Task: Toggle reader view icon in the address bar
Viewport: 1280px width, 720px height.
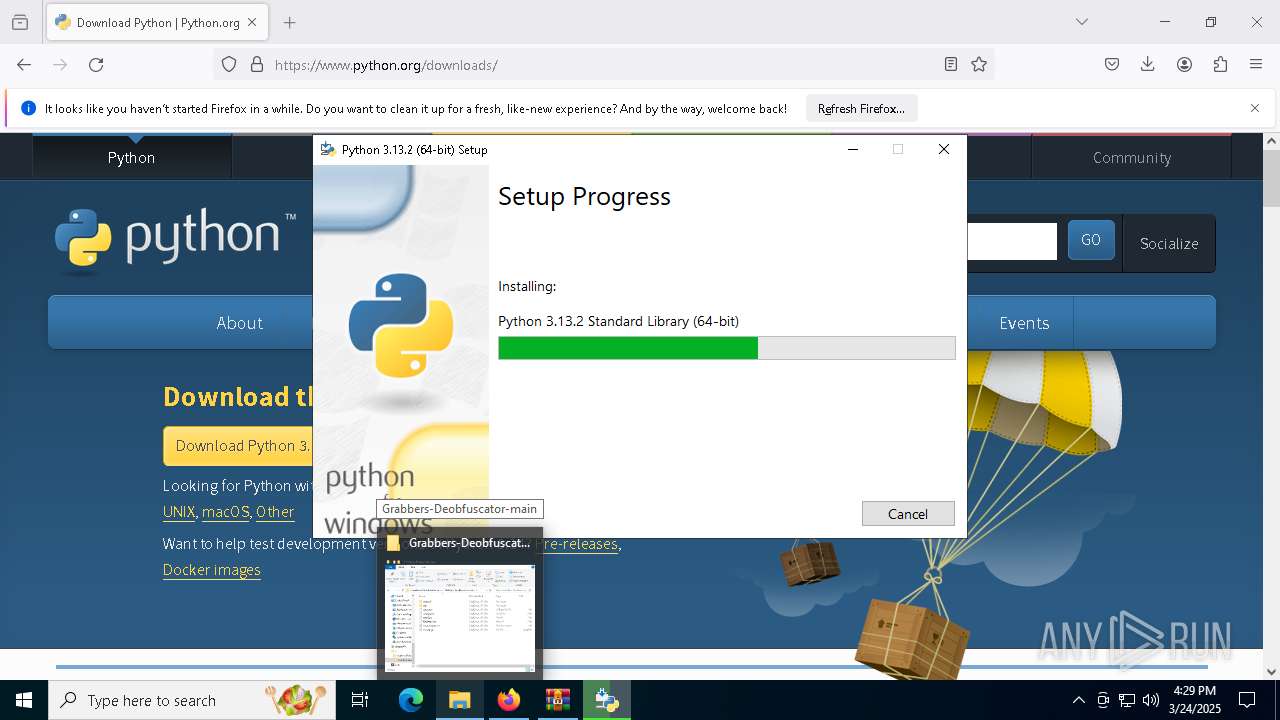Action: point(951,65)
